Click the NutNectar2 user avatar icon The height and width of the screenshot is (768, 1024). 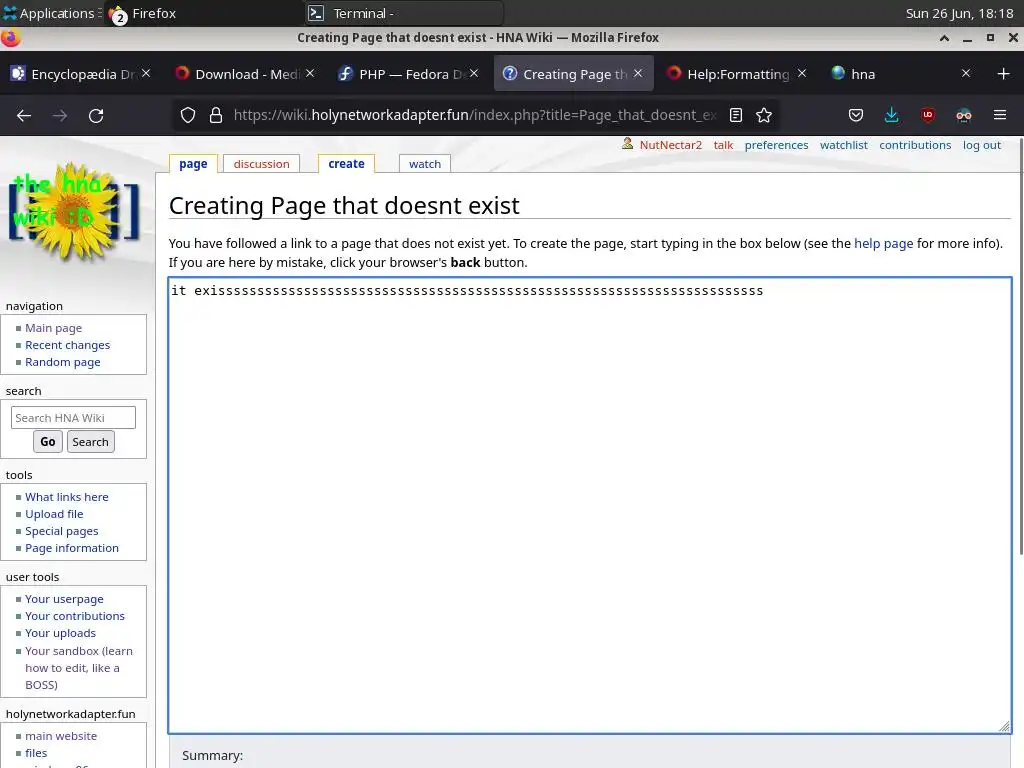[628, 144]
